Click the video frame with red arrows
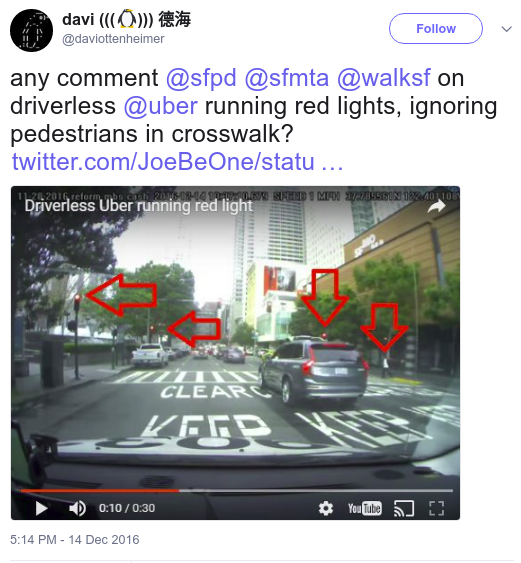Viewport: 521px width, 563px height. pos(235,345)
